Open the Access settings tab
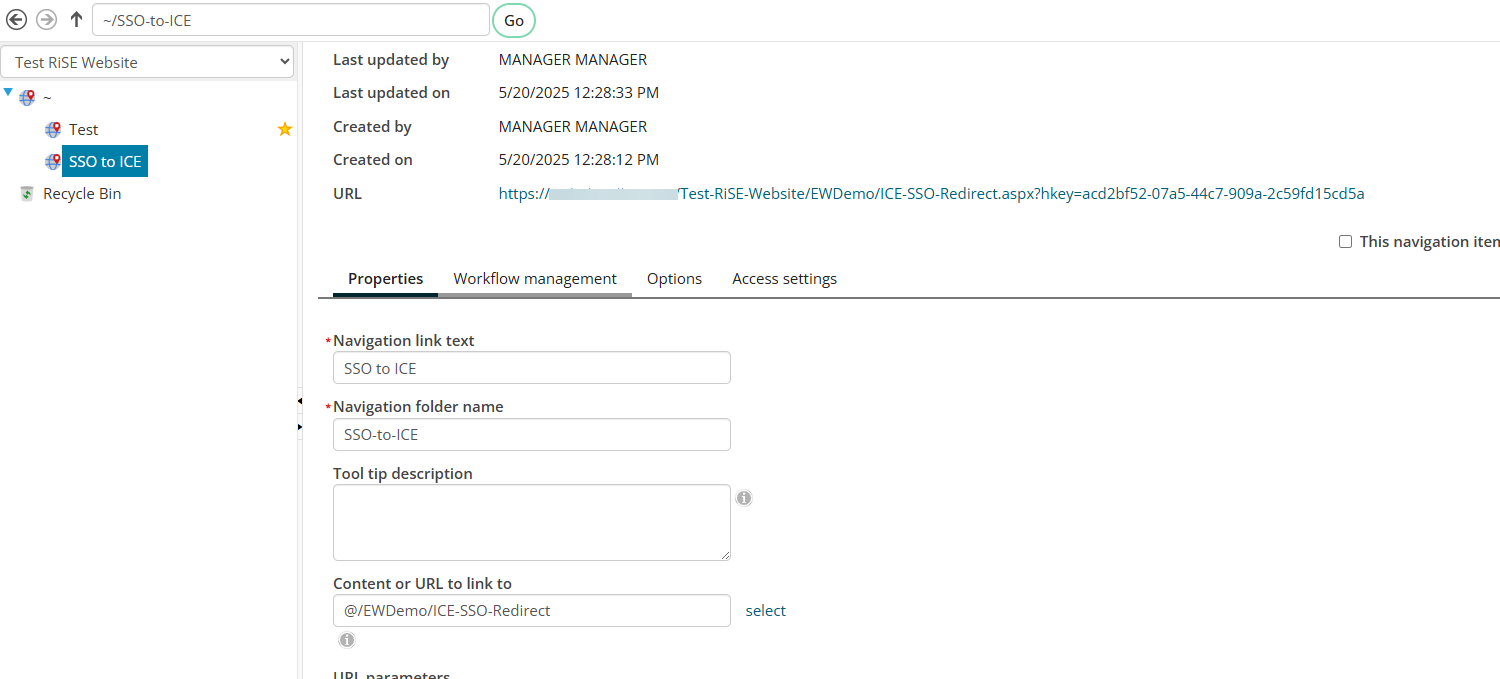The image size is (1500, 679). 784,279
